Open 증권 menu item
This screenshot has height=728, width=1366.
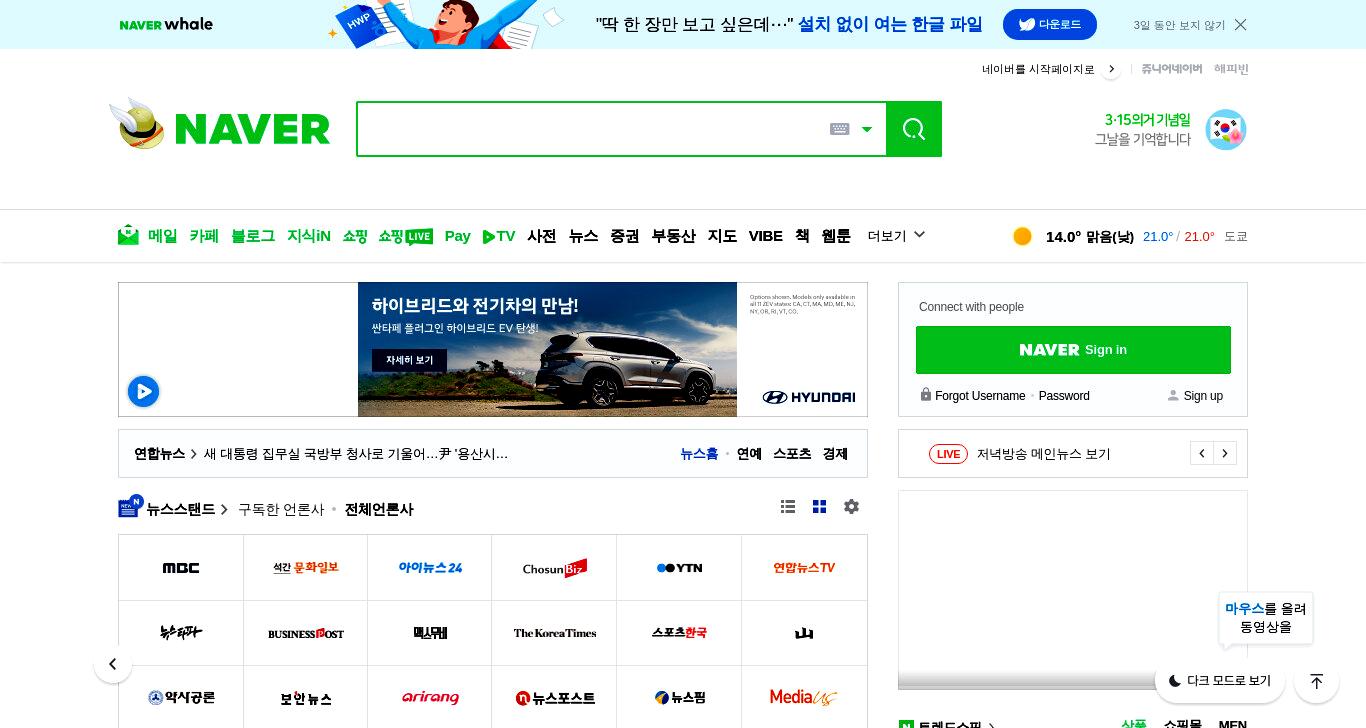pyautogui.click(x=625, y=236)
